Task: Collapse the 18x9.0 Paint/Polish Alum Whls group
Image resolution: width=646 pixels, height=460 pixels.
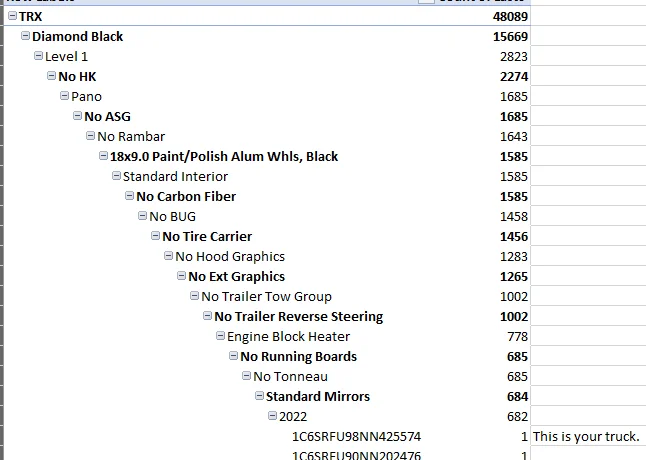Action: (x=103, y=156)
